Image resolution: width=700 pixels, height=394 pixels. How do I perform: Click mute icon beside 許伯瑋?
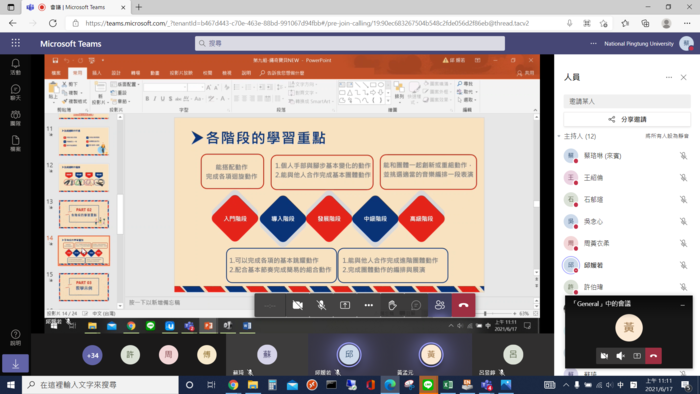683,287
